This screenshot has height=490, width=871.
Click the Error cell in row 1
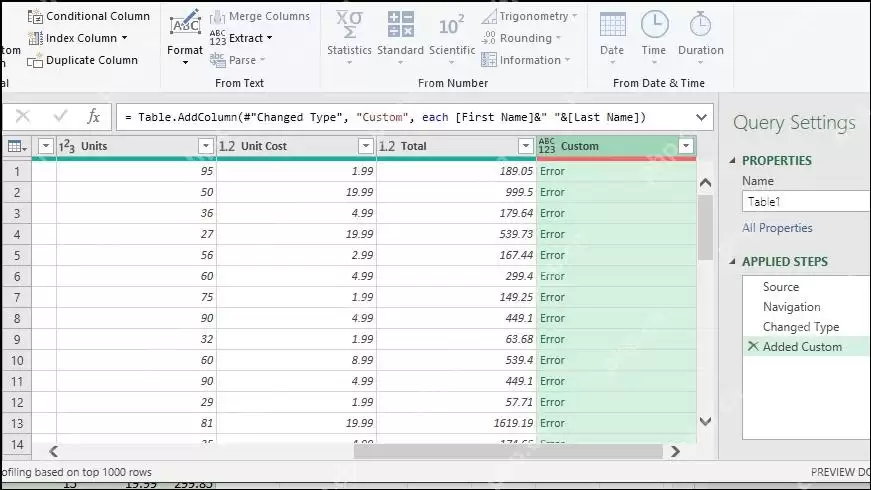[616, 171]
